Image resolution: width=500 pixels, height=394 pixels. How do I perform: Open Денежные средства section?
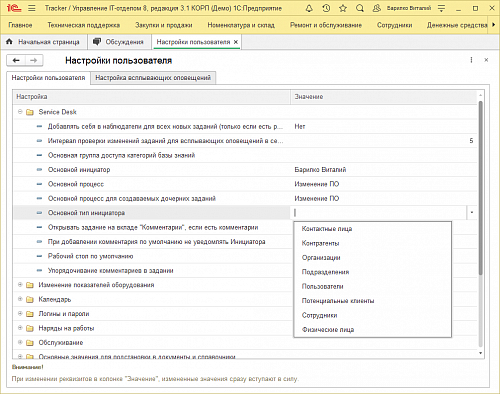click(x=457, y=25)
